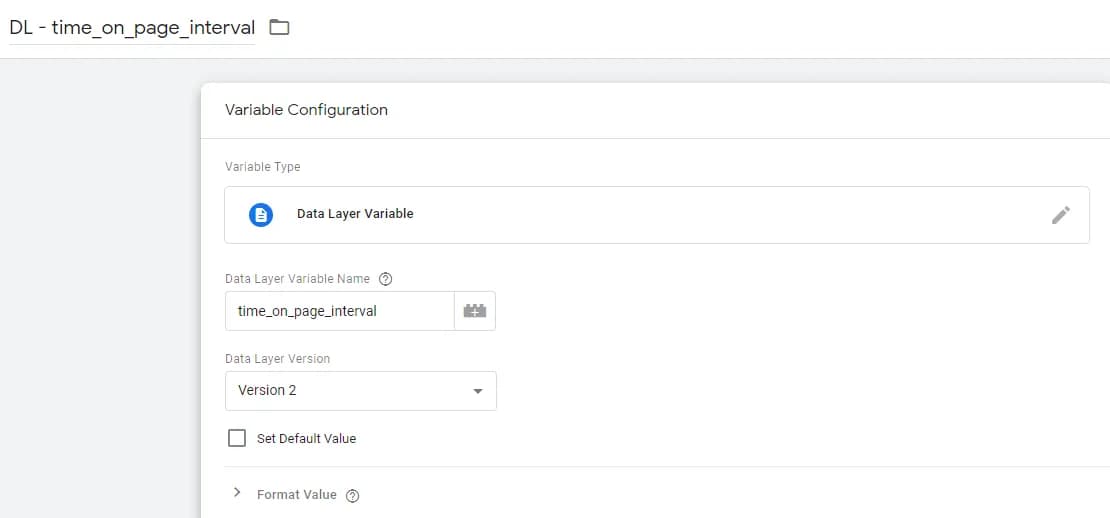The width and height of the screenshot is (1110, 518).
Task: Enable the Set Default Value checkbox
Action: point(237,438)
